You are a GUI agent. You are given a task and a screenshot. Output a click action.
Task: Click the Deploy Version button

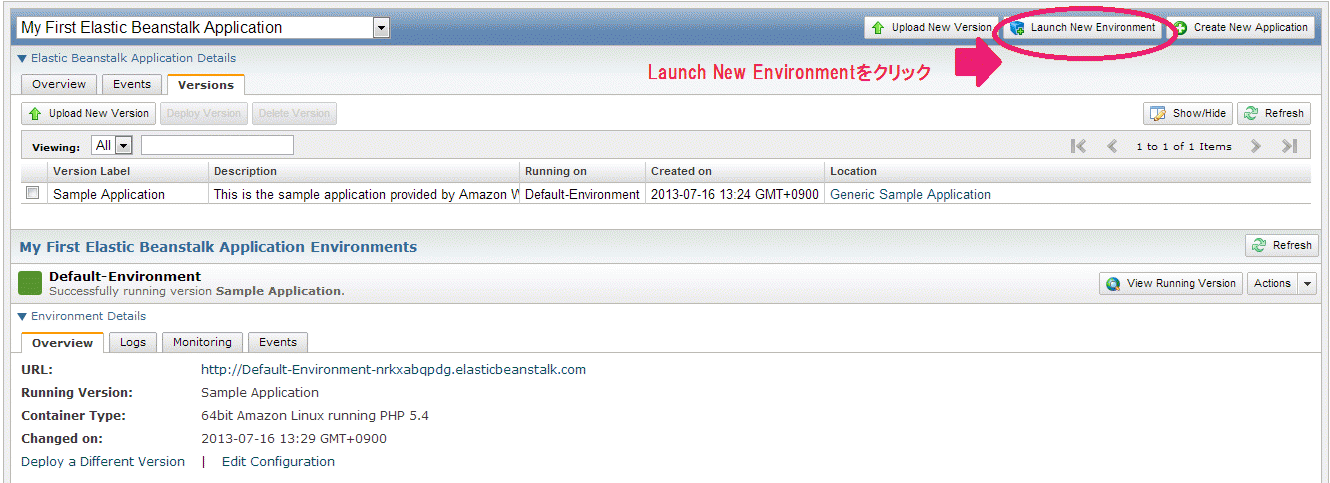[204, 114]
